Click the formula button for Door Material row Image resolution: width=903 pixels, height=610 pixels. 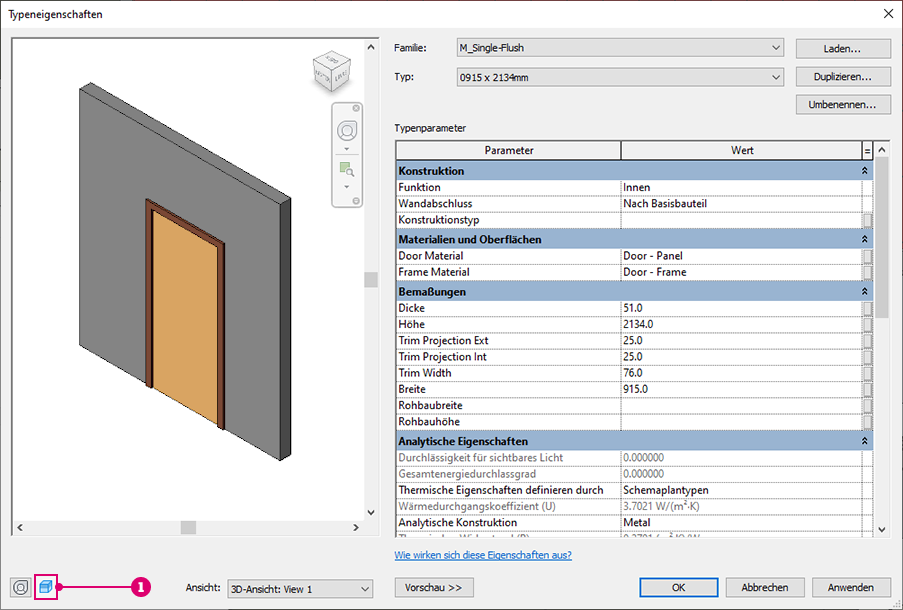867,256
